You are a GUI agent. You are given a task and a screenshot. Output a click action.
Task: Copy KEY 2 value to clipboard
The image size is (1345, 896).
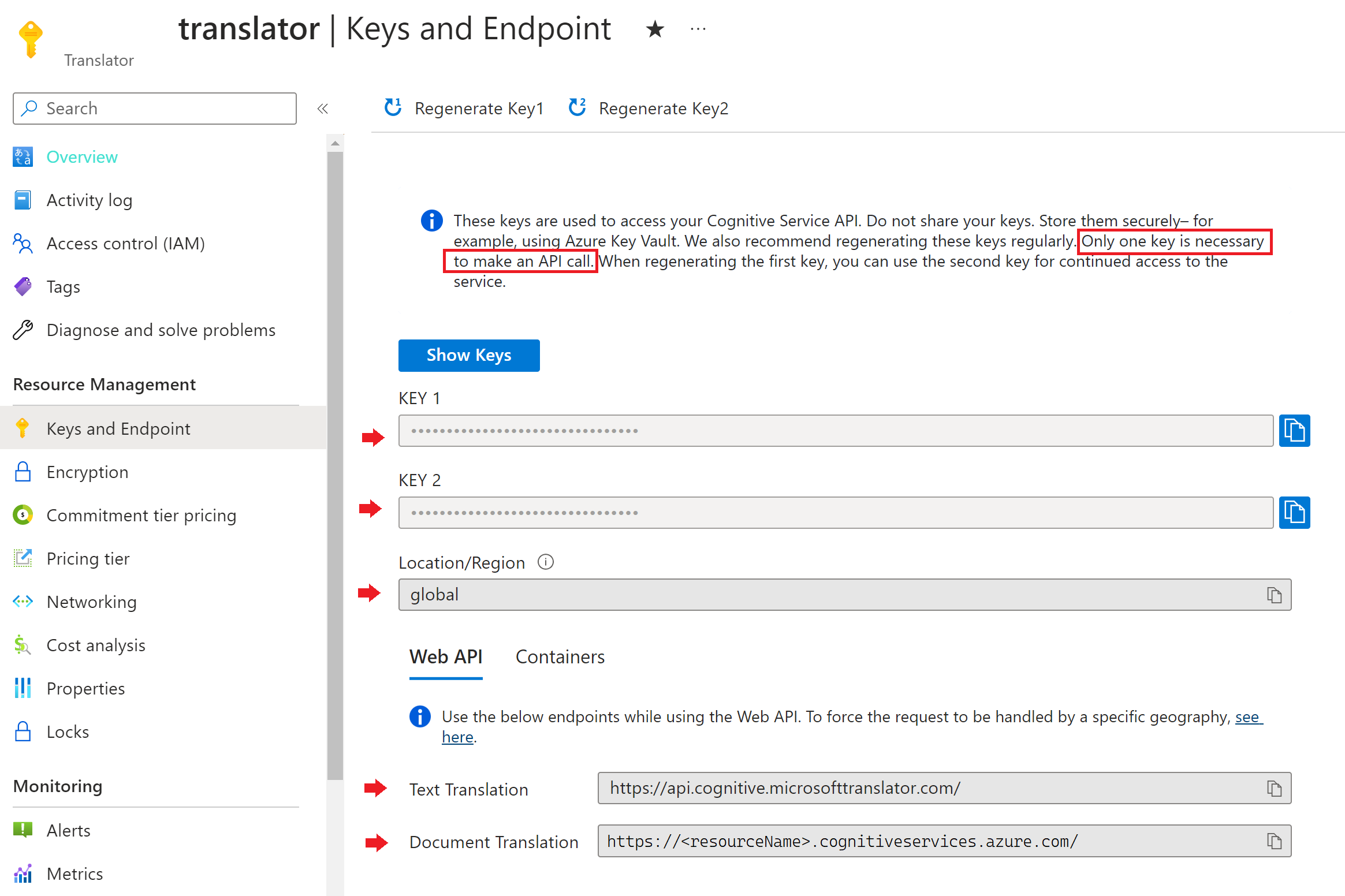[1296, 512]
